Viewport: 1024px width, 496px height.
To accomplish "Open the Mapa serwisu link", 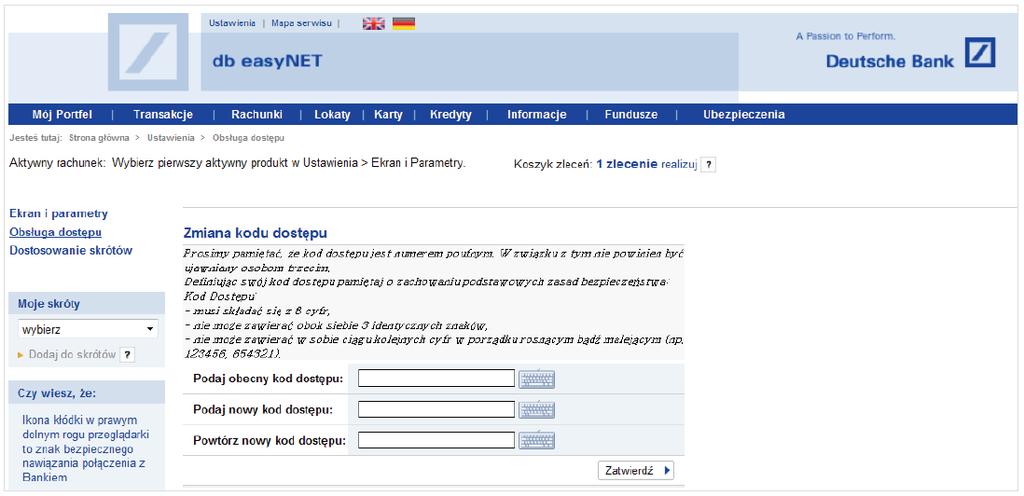I will [301, 23].
